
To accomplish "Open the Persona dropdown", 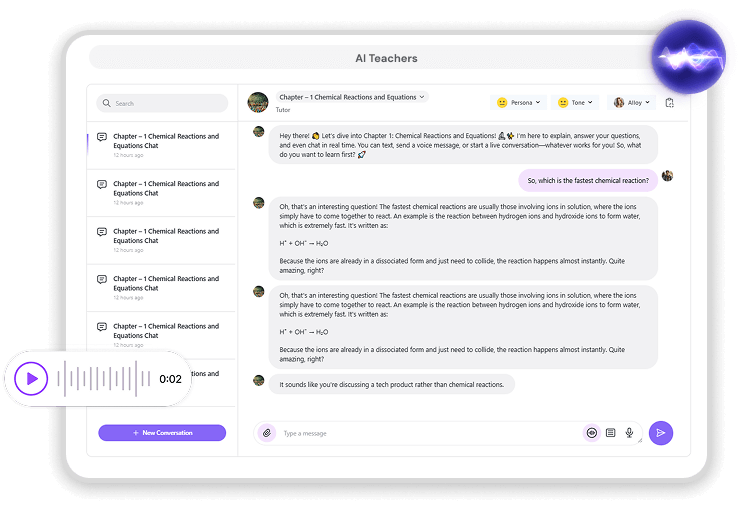I will [x=519, y=102].
